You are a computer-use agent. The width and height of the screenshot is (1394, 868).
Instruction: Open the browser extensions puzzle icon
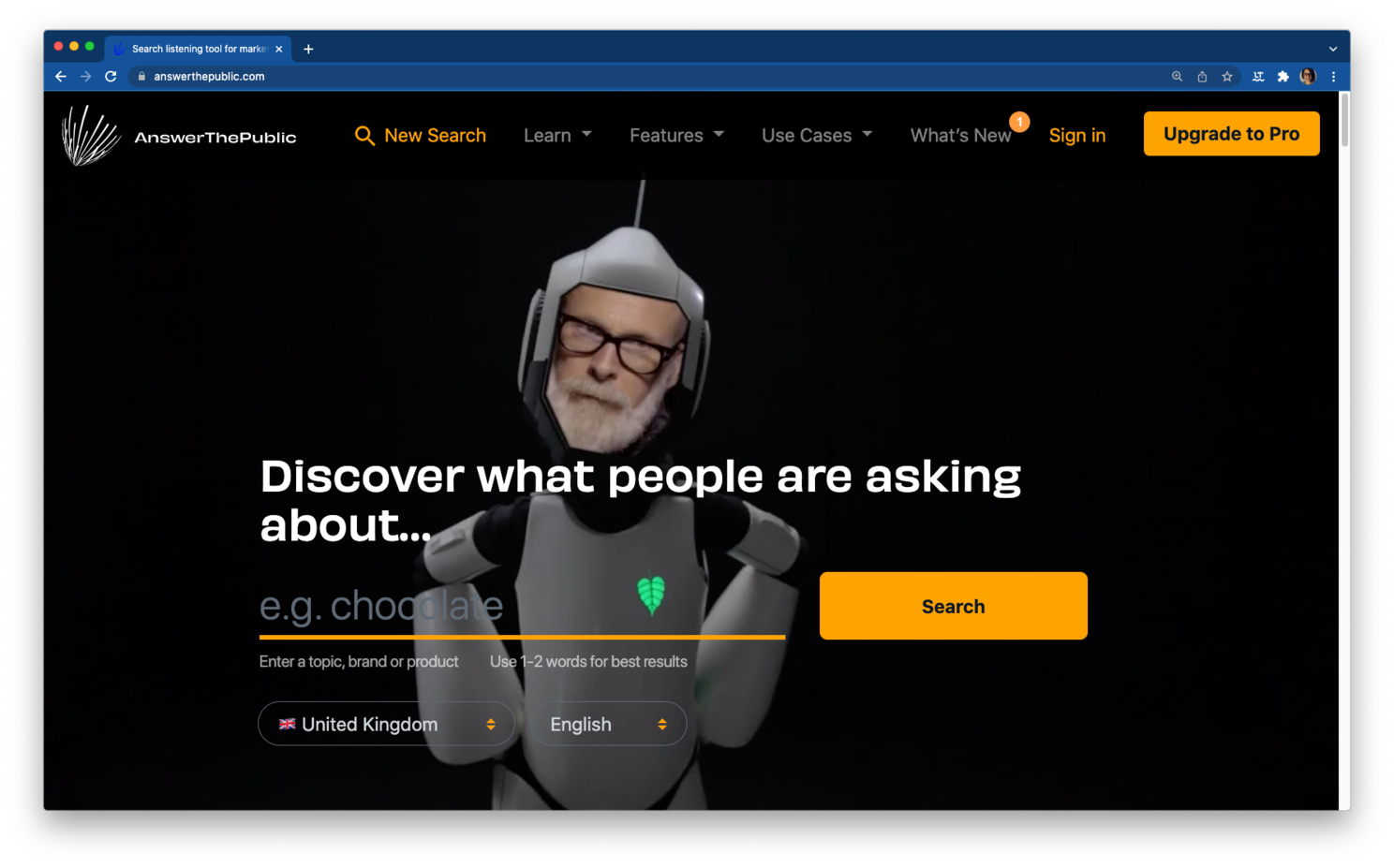tap(1283, 77)
